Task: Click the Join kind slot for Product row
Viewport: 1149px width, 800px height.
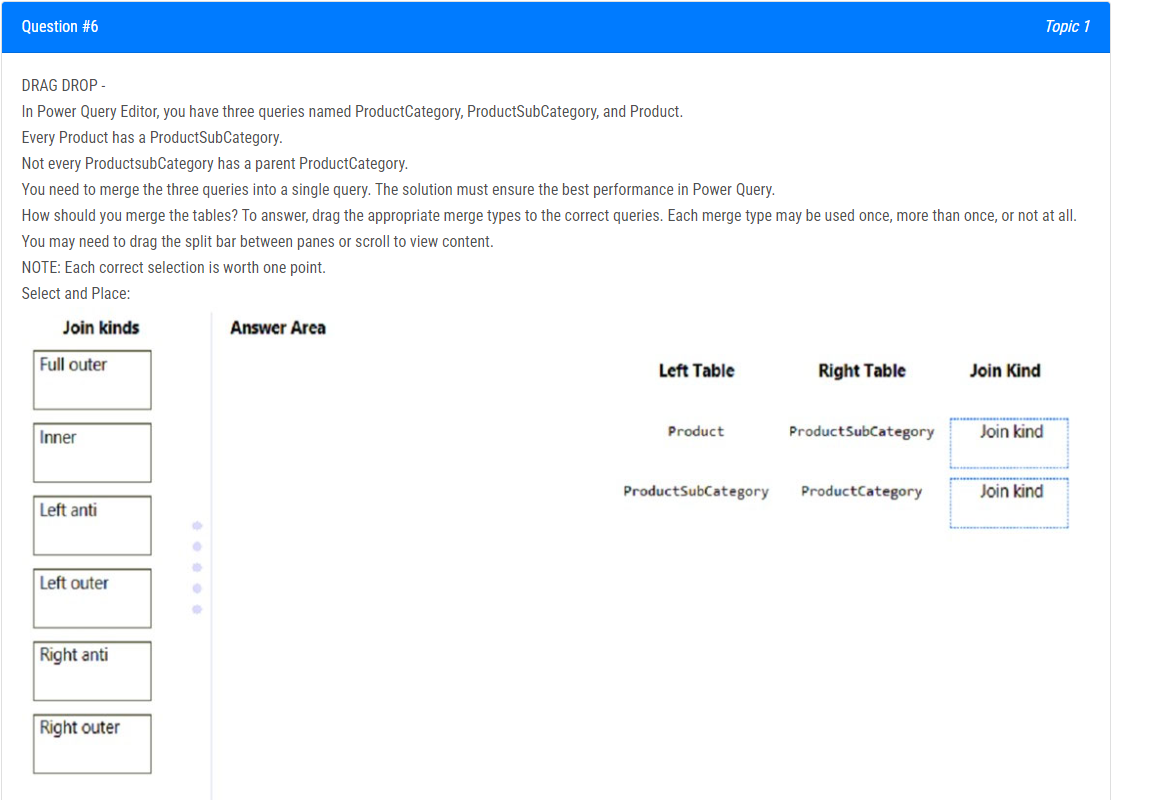Action: (x=1009, y=443)
